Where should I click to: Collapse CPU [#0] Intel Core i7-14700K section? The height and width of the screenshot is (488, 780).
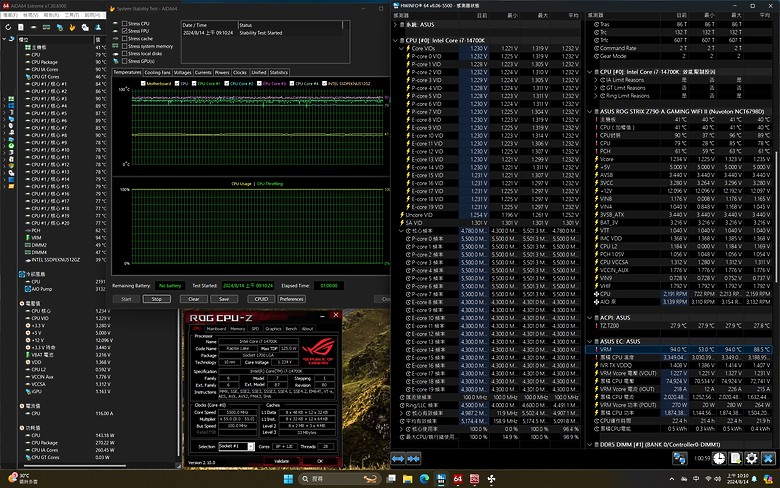395,40
